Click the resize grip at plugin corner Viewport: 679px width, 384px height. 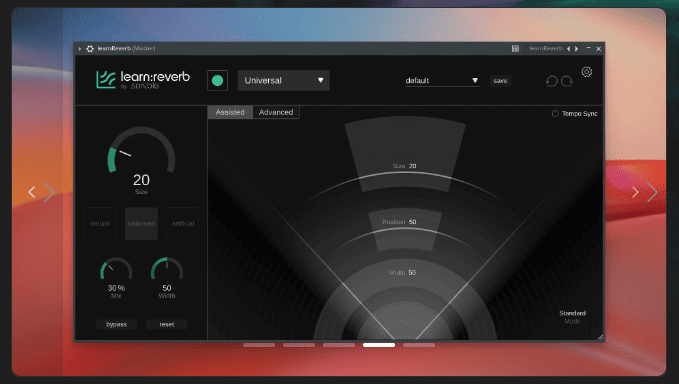[601, 337]
